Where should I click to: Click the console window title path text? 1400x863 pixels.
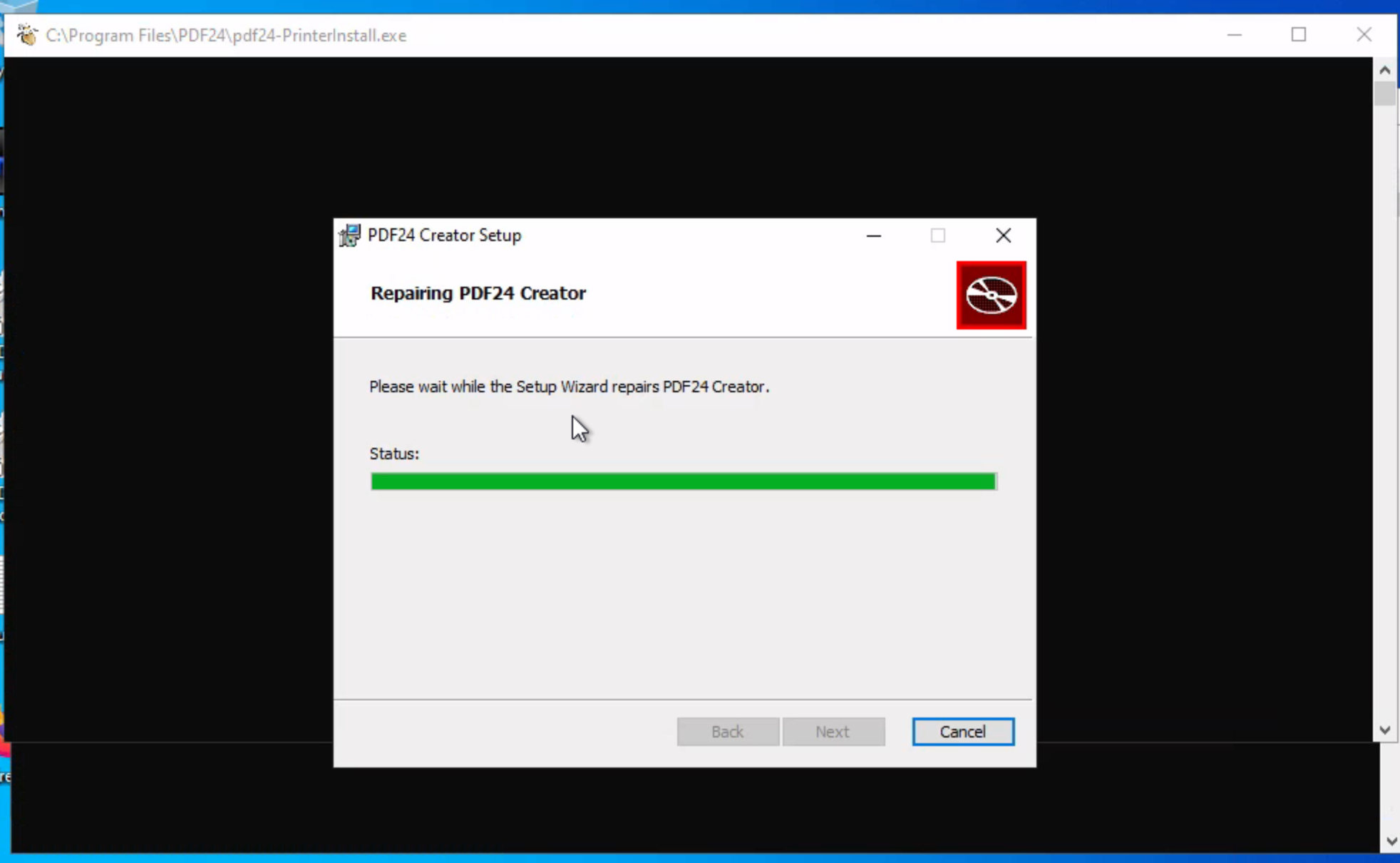click(x=226, y=35)
